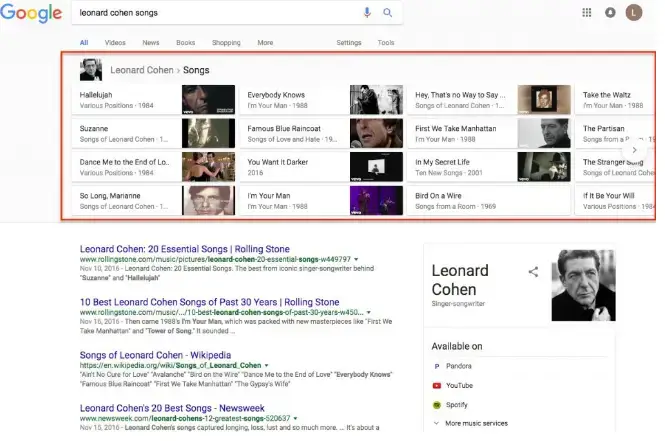Click the I'm Your Man purple thumbnail

tap(376, 201)
